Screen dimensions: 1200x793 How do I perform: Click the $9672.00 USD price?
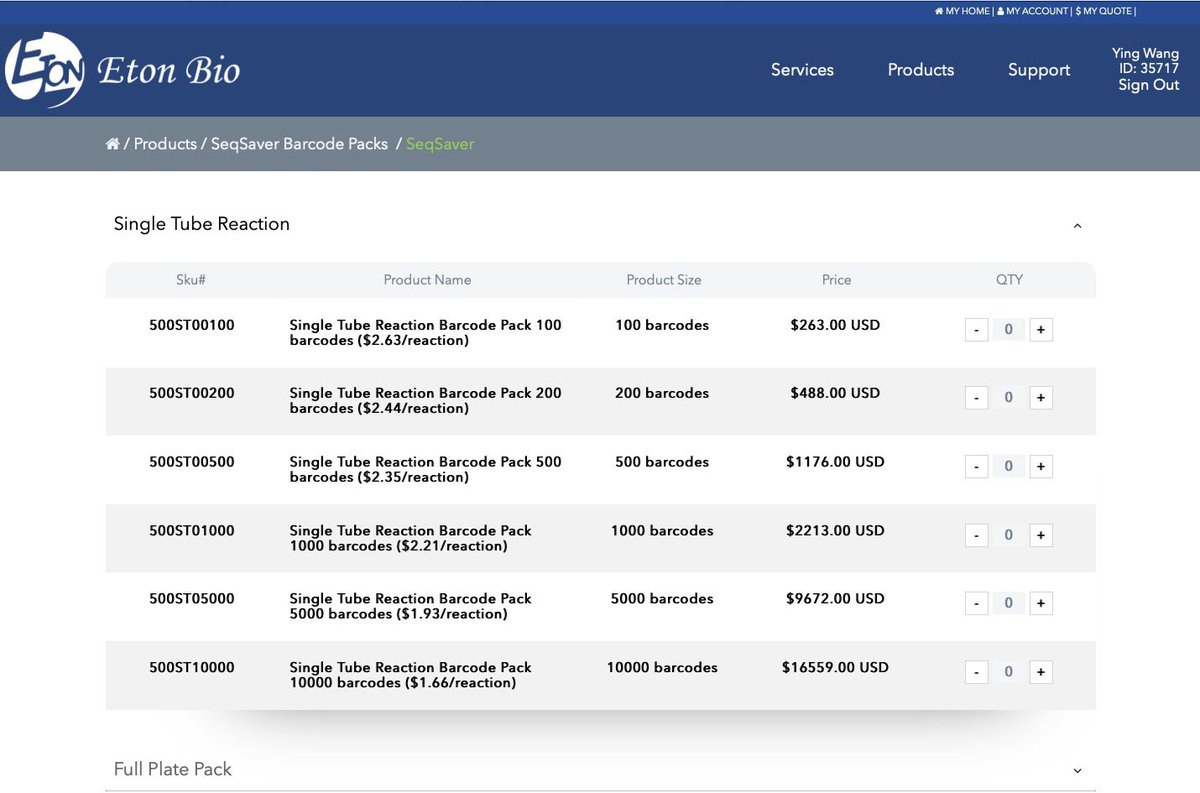click(835, 599)
